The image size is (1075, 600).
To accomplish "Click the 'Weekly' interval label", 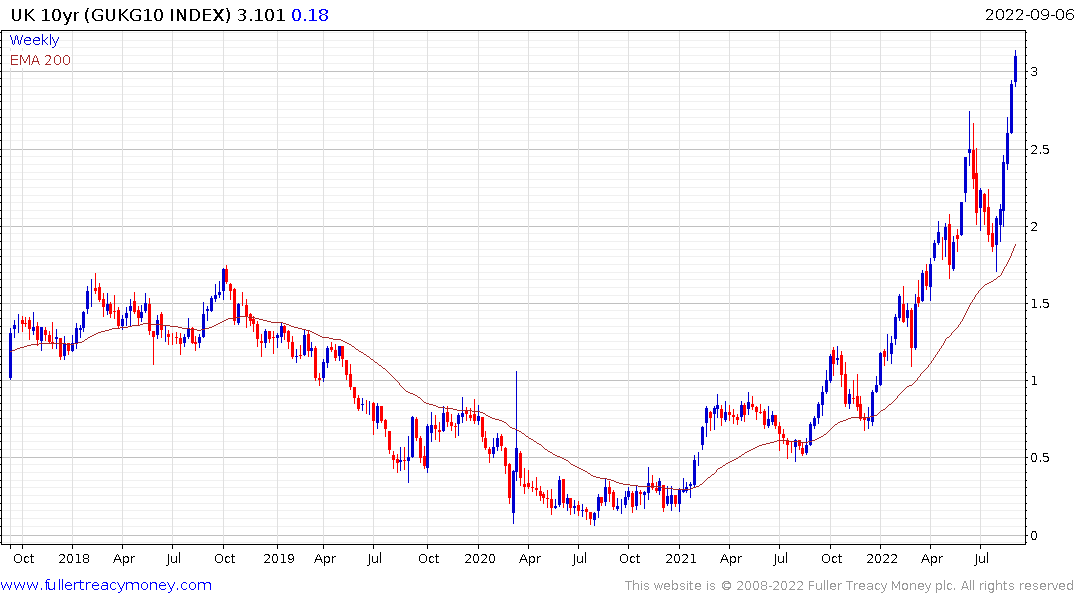I will pos(34,40).
